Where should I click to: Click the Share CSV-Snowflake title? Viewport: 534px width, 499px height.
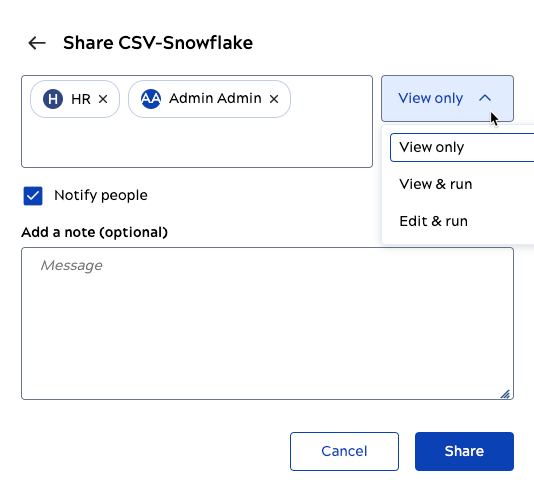tap(158, 43)
